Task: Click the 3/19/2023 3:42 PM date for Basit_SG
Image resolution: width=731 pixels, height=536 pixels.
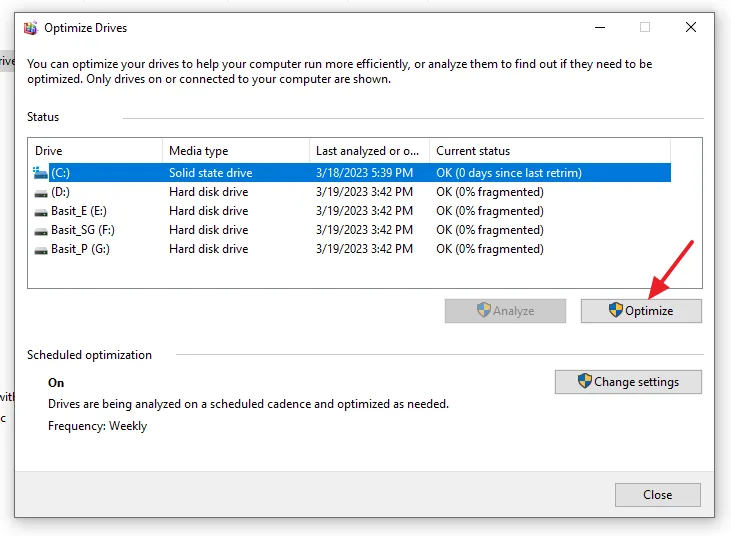Action: point(365,230)
